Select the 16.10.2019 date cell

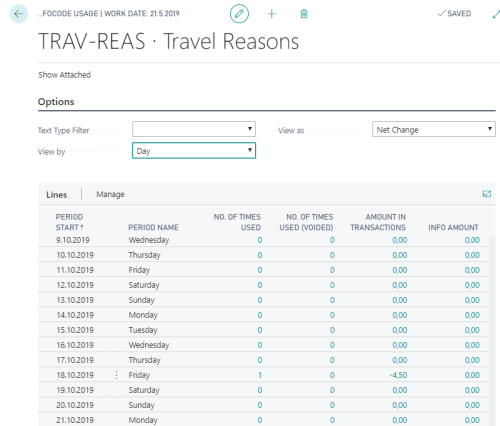click(75, 345)
